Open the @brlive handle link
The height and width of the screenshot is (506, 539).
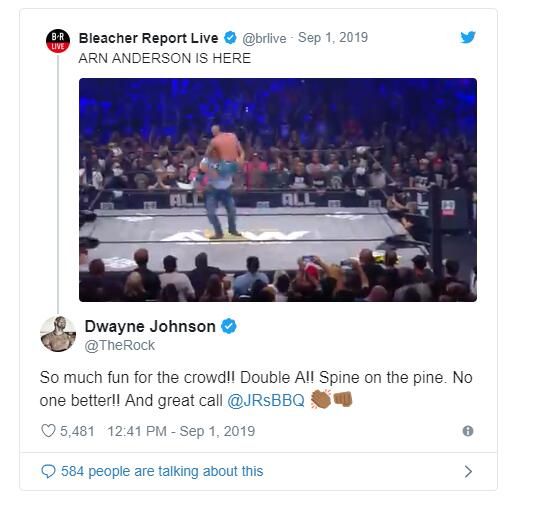(264, 38)
